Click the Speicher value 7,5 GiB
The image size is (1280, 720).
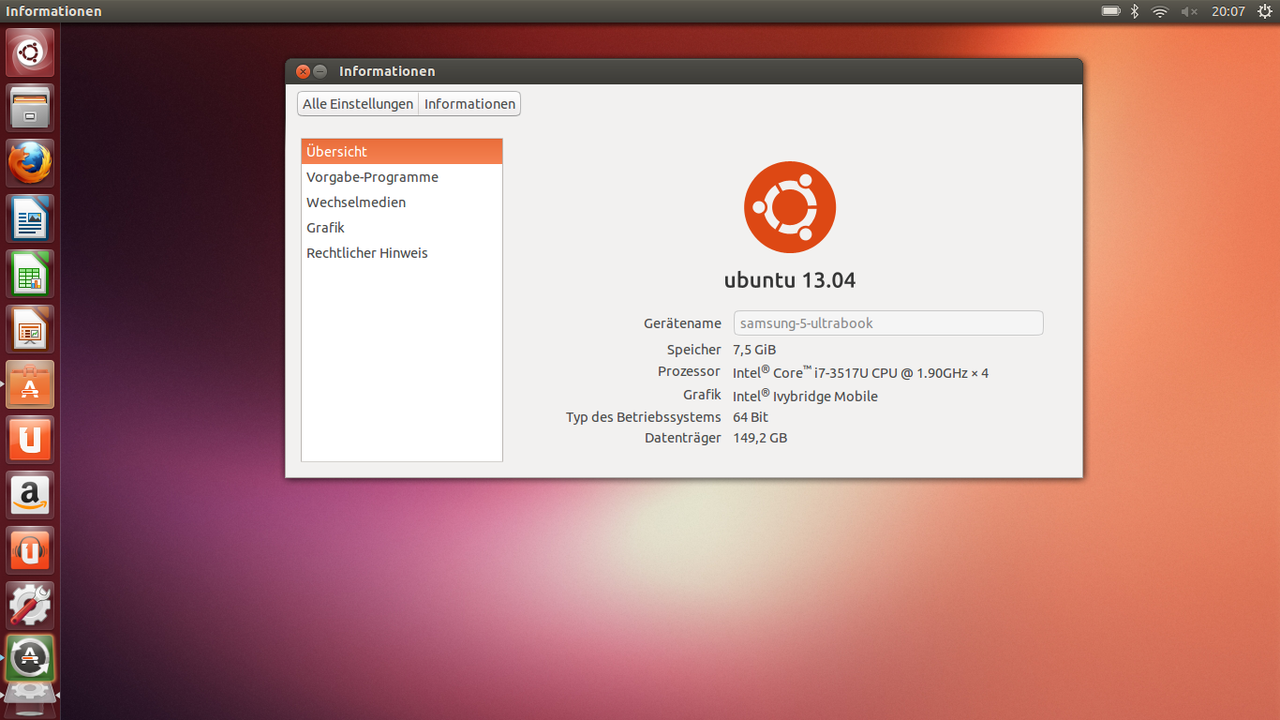tap(754, 350)
